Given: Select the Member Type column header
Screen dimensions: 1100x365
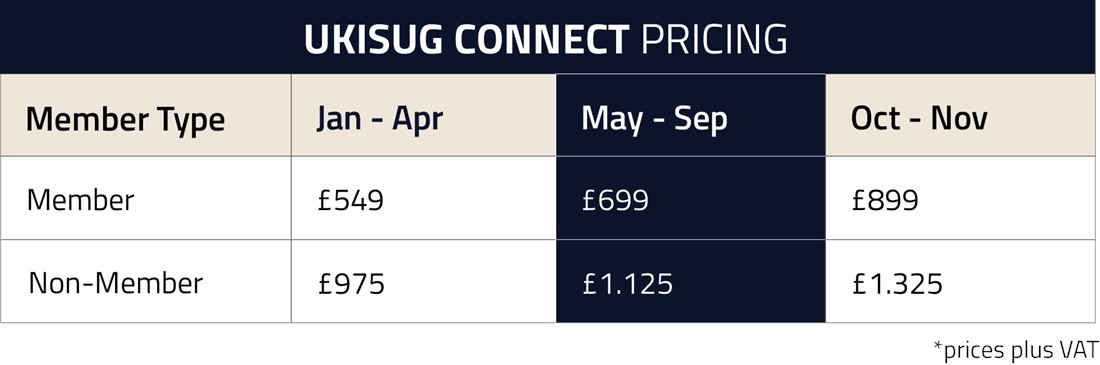Looking at the screenshot, I should click(126, 120).
